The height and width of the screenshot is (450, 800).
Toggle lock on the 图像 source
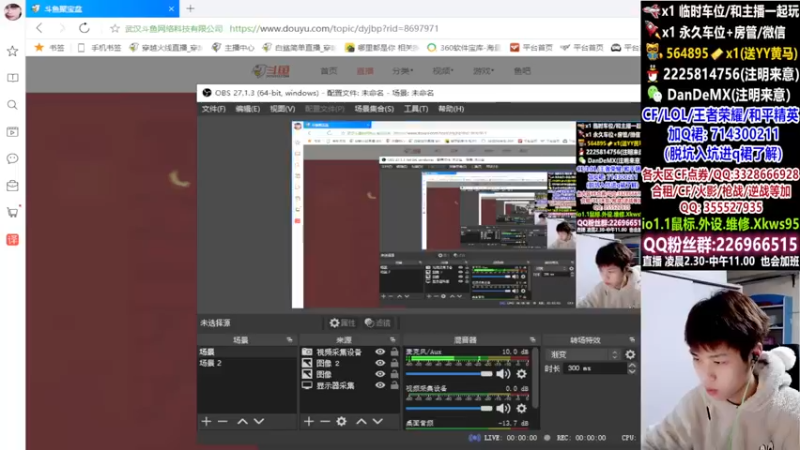[x=394, y=374]
